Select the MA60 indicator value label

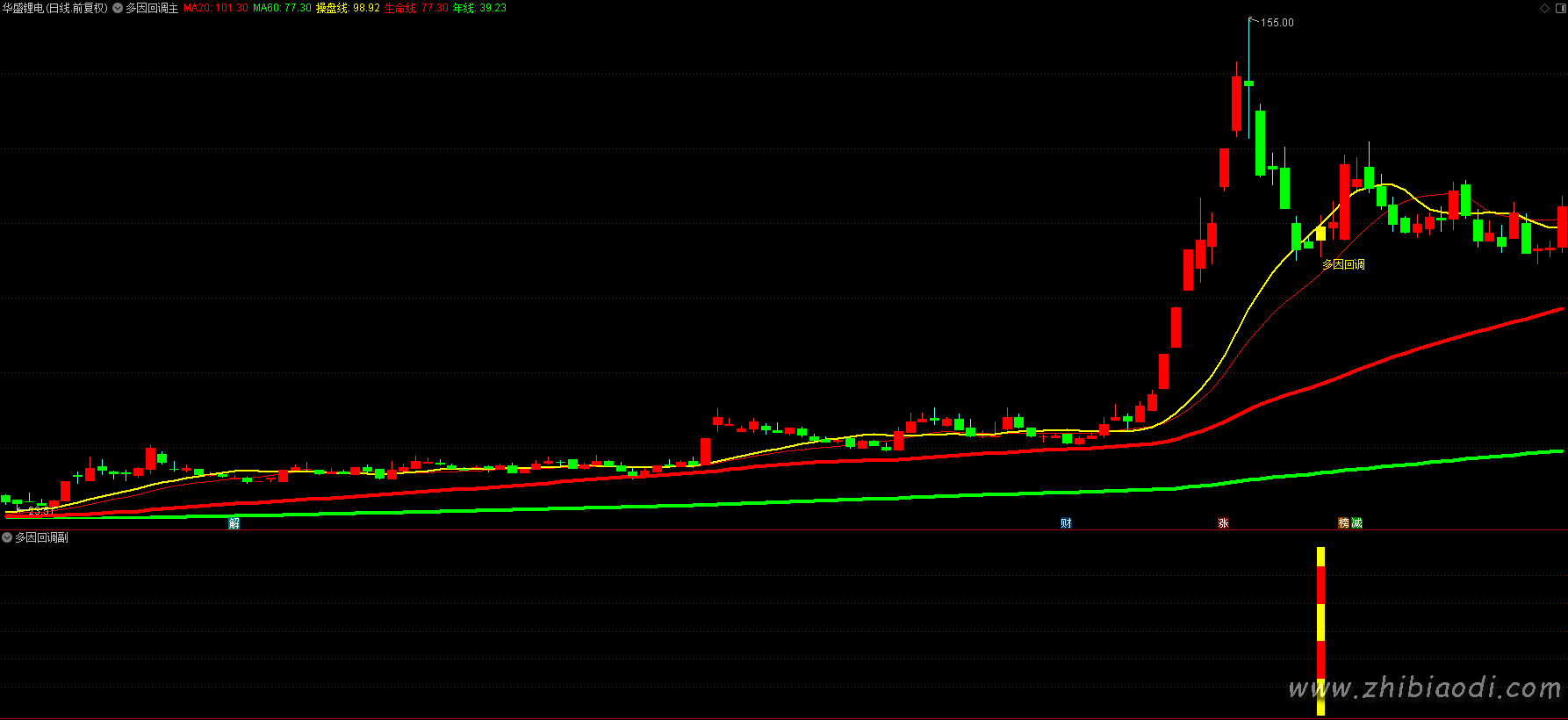coord(282,8)
